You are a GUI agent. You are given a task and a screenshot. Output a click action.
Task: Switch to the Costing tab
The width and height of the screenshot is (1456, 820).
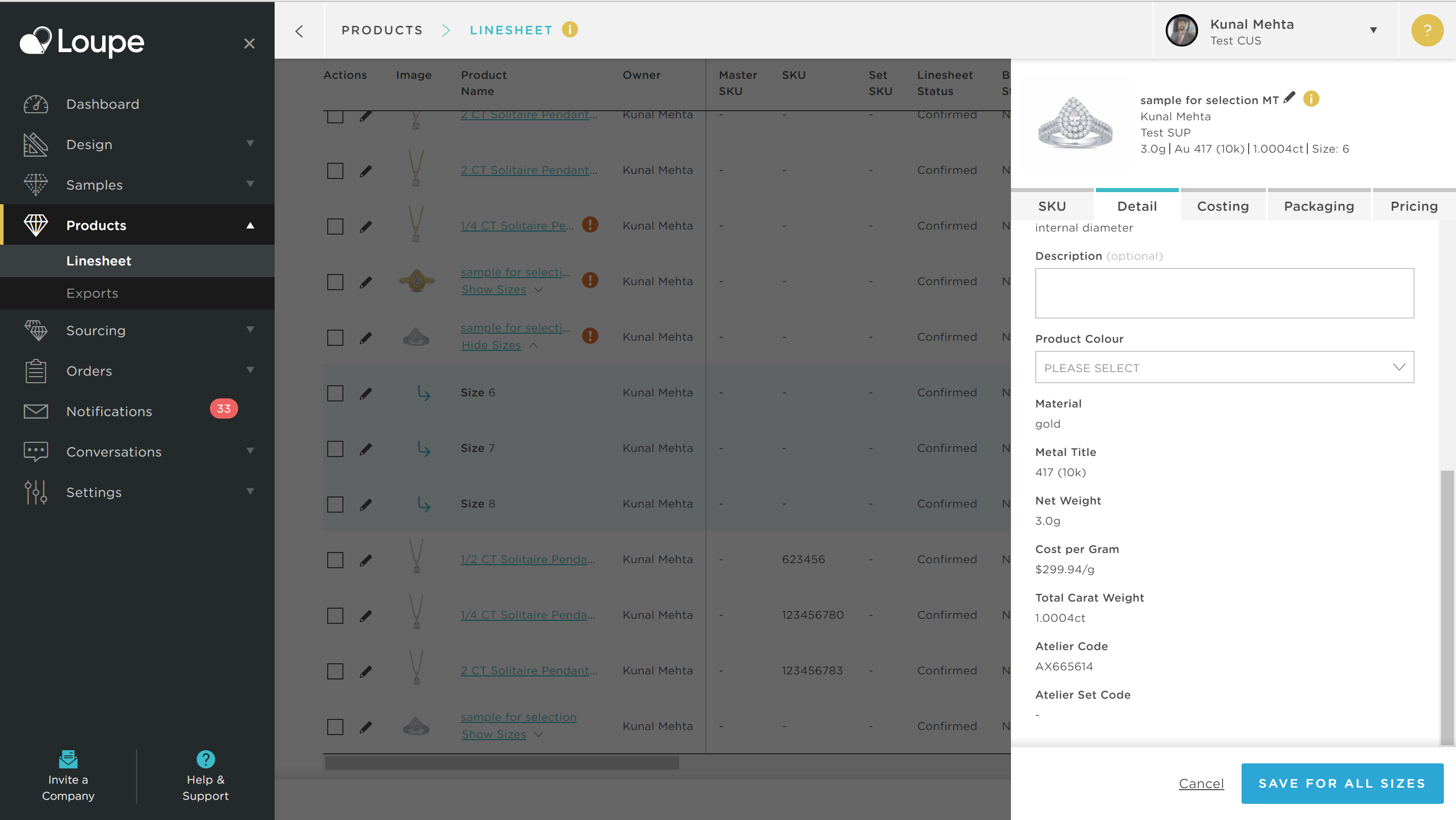point(1223,206)
